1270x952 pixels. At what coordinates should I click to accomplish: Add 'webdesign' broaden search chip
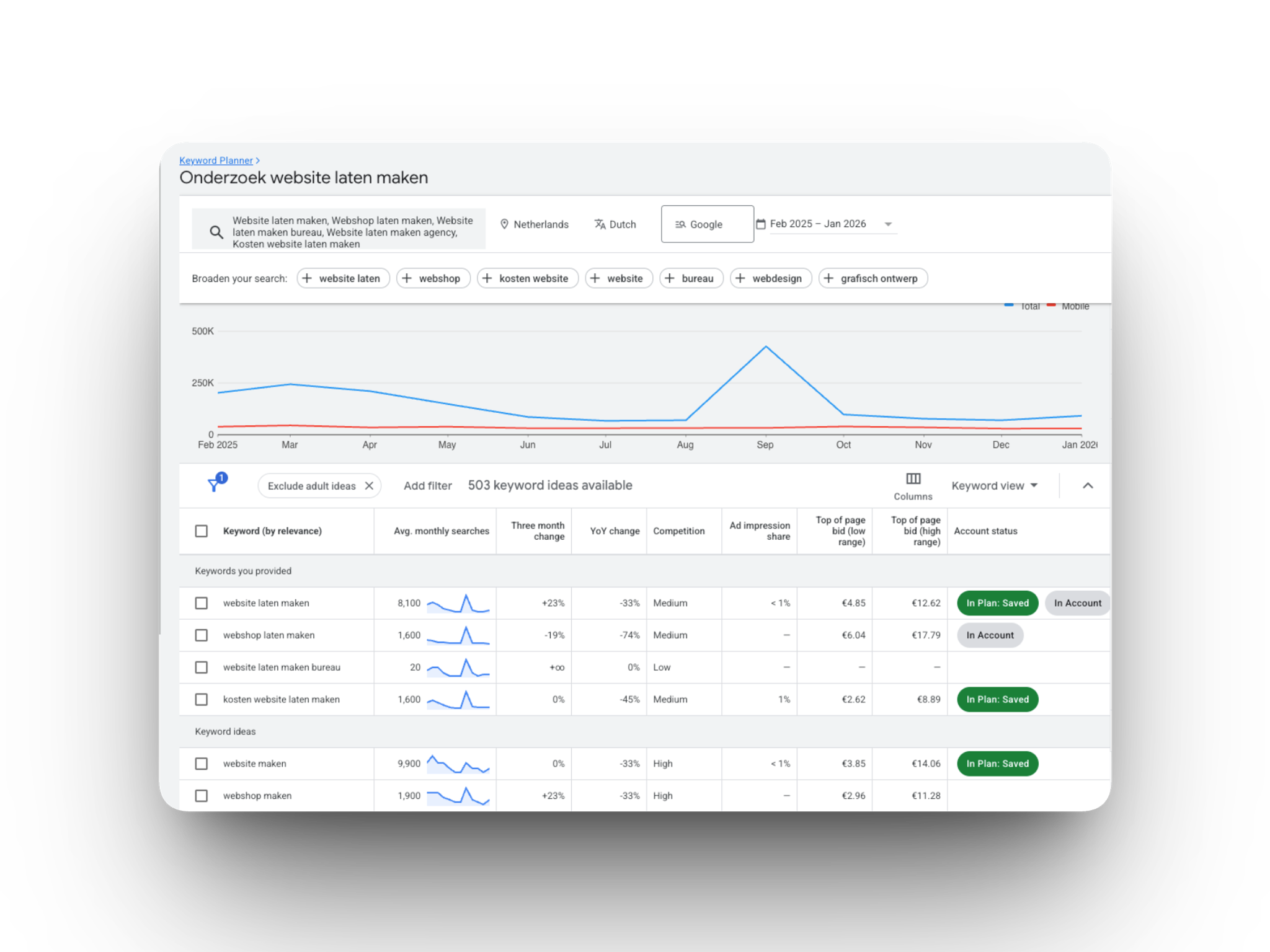[771, 278]
